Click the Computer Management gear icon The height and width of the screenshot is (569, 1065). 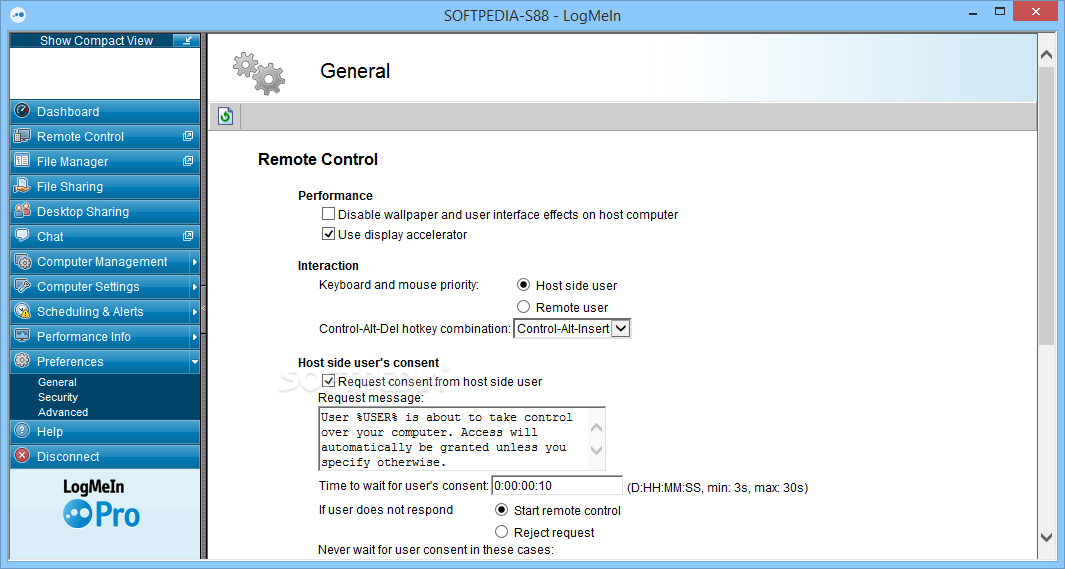[22, 261]
